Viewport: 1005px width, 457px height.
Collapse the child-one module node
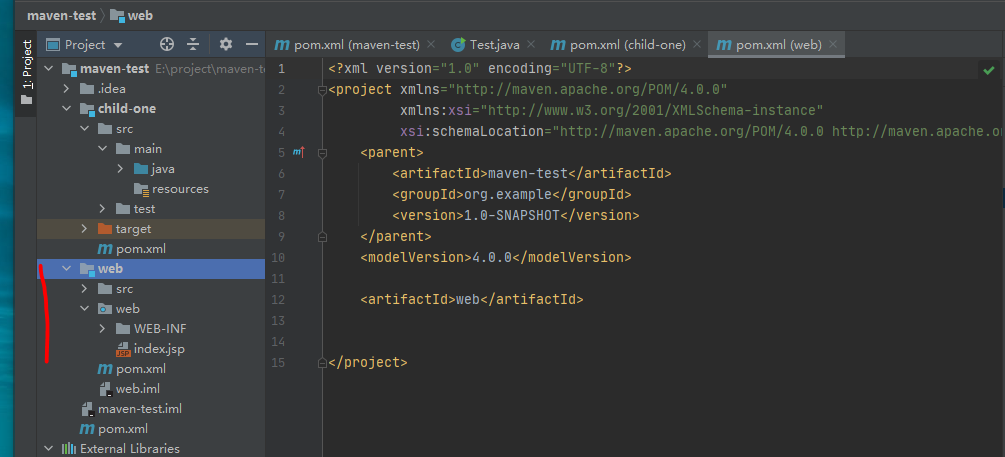pyautogui.click(x=67, y=109)
